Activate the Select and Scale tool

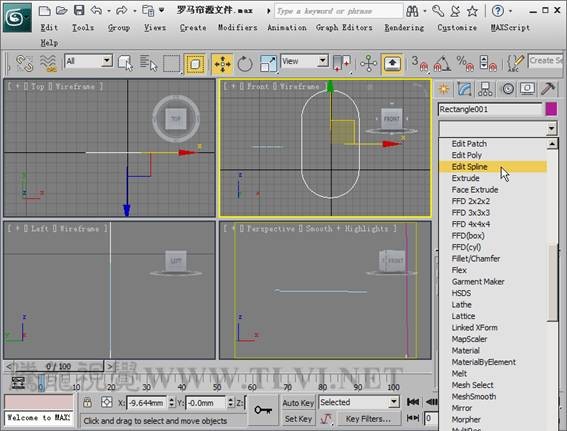[268, 64]
